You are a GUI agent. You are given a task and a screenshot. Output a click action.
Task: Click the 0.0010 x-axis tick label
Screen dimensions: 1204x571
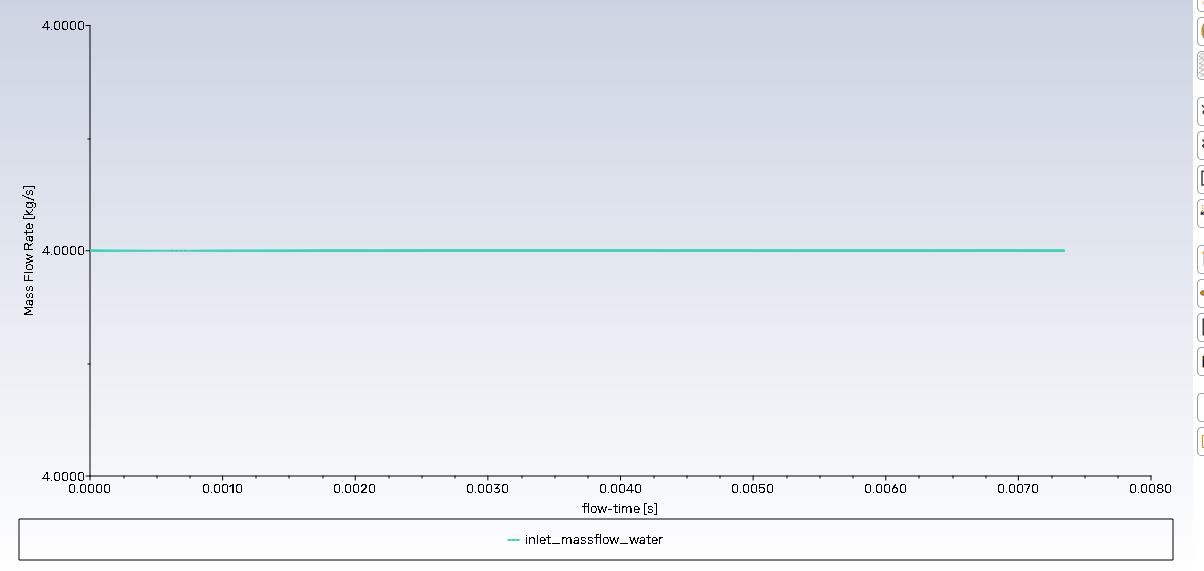222,489
